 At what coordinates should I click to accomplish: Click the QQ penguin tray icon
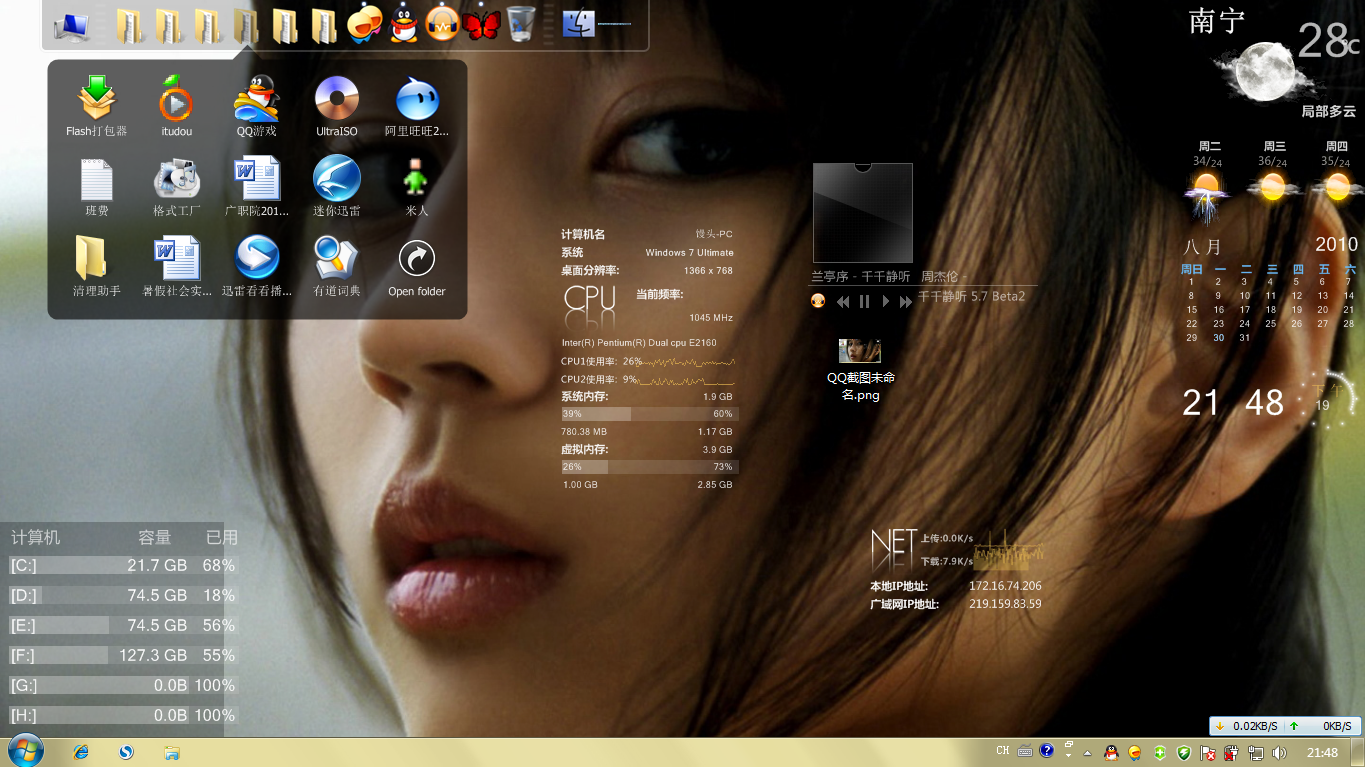[x=1111, y=752]
